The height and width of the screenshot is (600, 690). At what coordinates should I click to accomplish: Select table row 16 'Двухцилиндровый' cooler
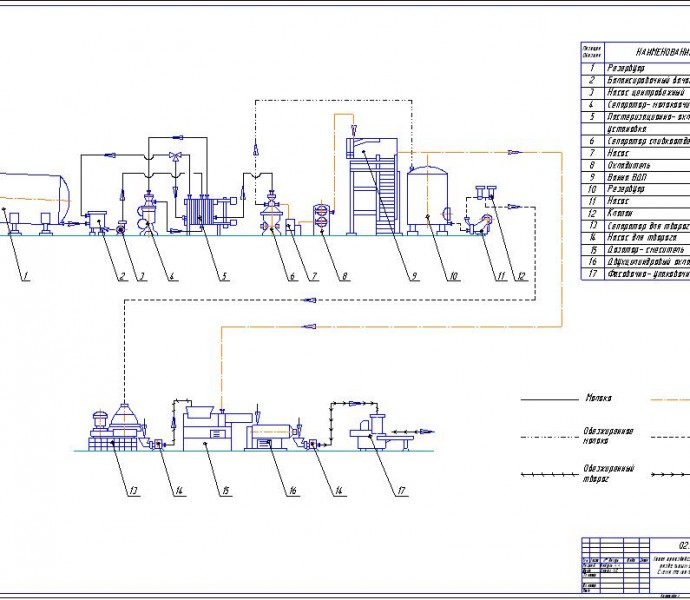635,261
